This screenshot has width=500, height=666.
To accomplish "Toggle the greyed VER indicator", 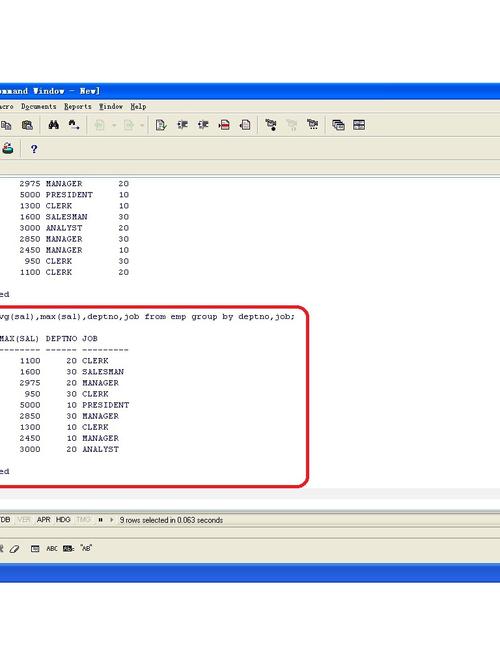I will click(x=24, y=520).
